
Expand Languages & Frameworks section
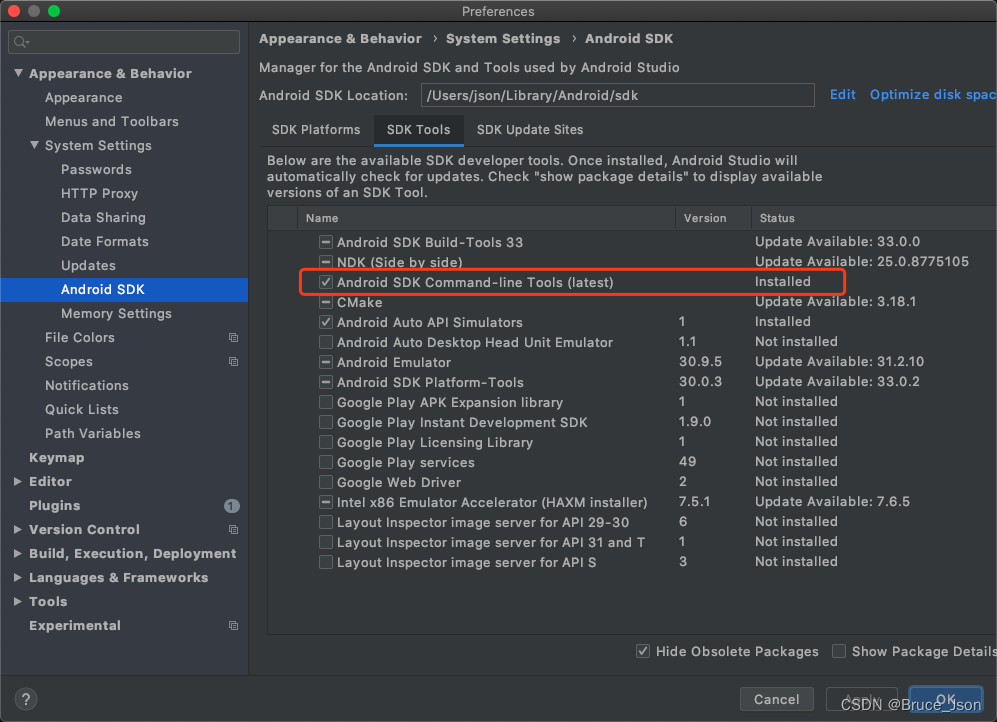coord(18,578)
